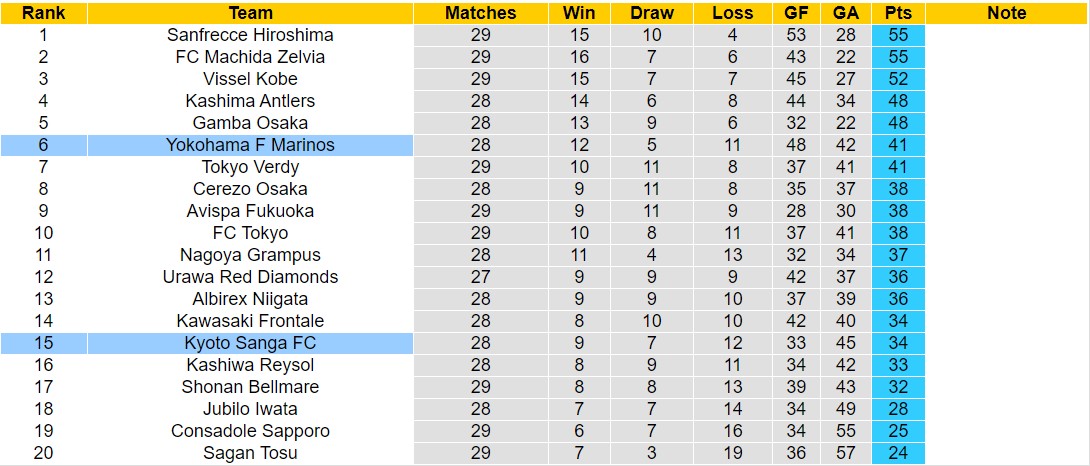Click Sanfrecce Hiroshima's 55 points cell
Viewport: 1090px width, 466px height.
(x=897, y=35)
